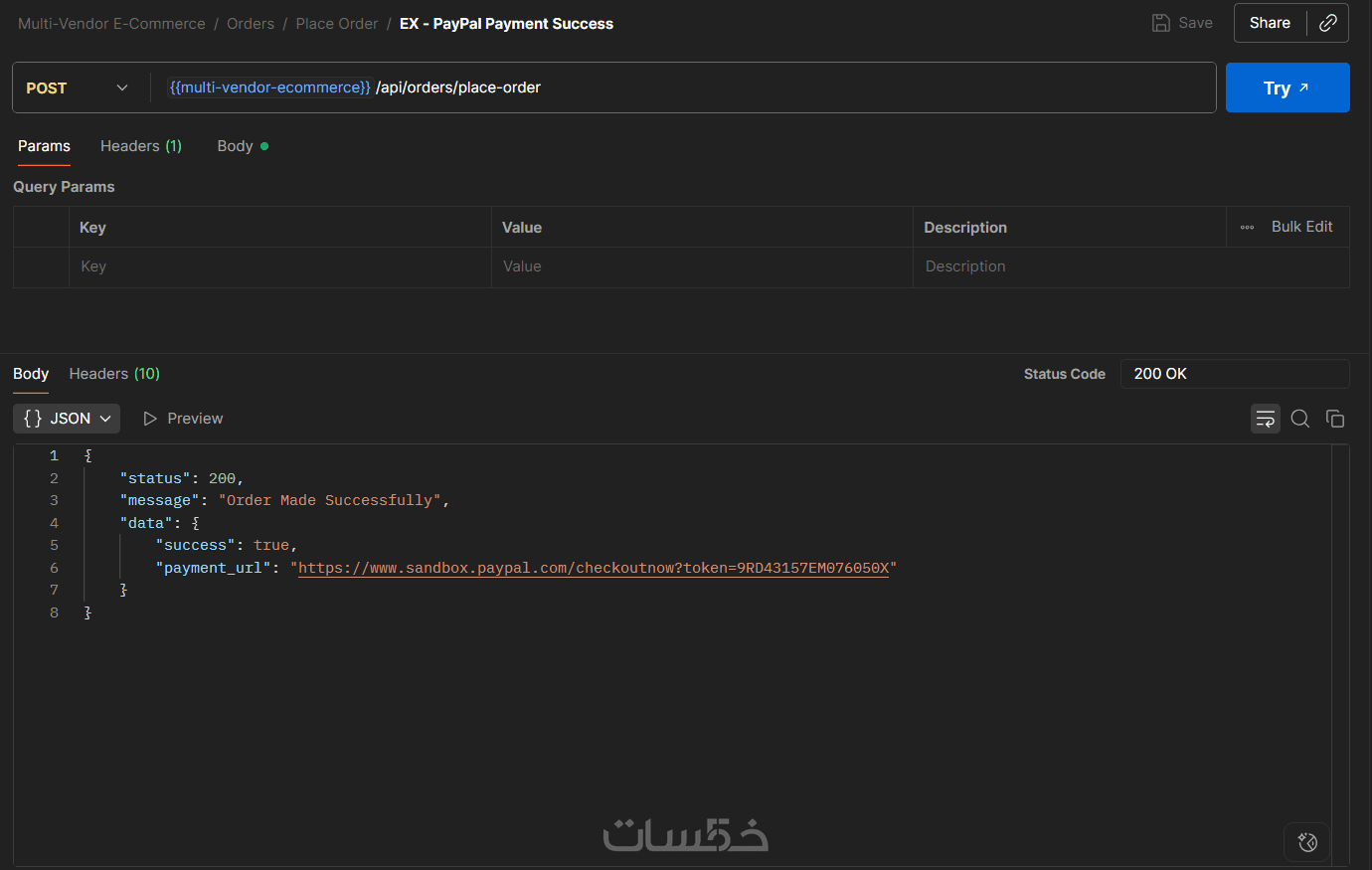The image size is (1372, 870).
Task: Open the PayPal sandbox payment_url link
Action: click(594, 568)
